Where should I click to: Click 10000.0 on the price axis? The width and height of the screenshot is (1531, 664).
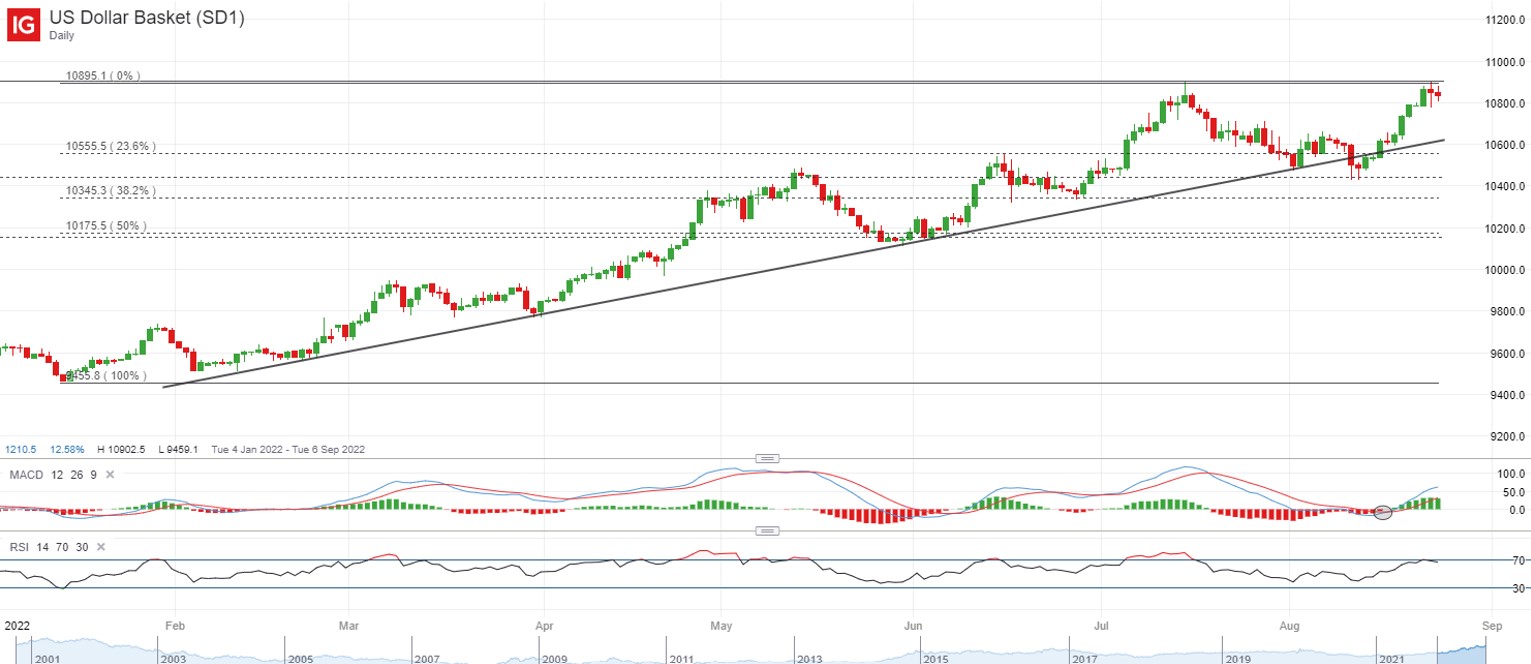pos(1505,270)
